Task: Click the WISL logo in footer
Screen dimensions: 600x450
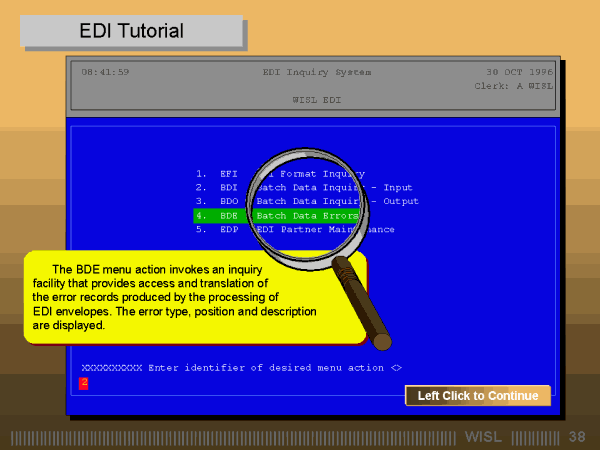Action: 487,437
